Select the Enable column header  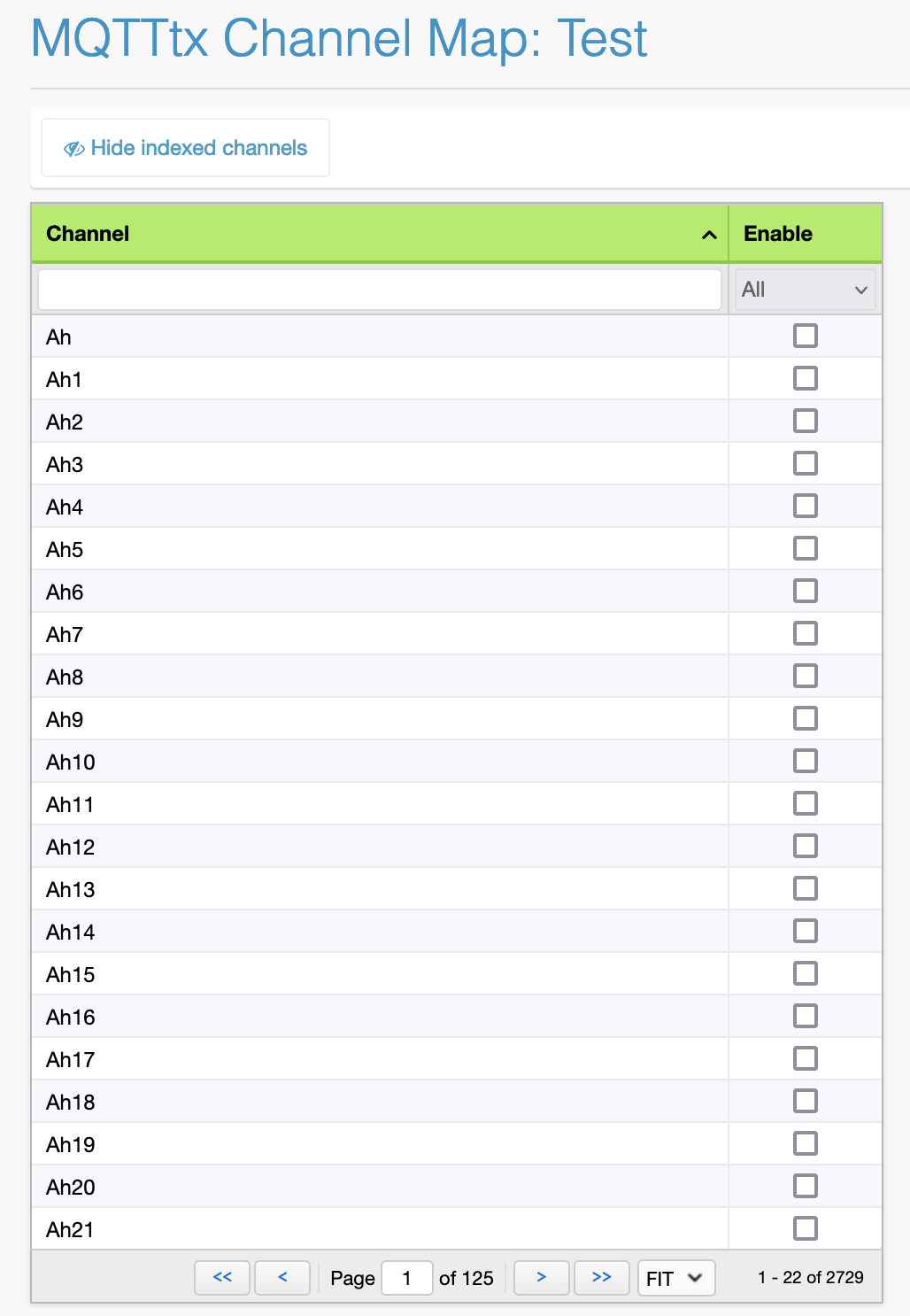[x=776, y=234]
